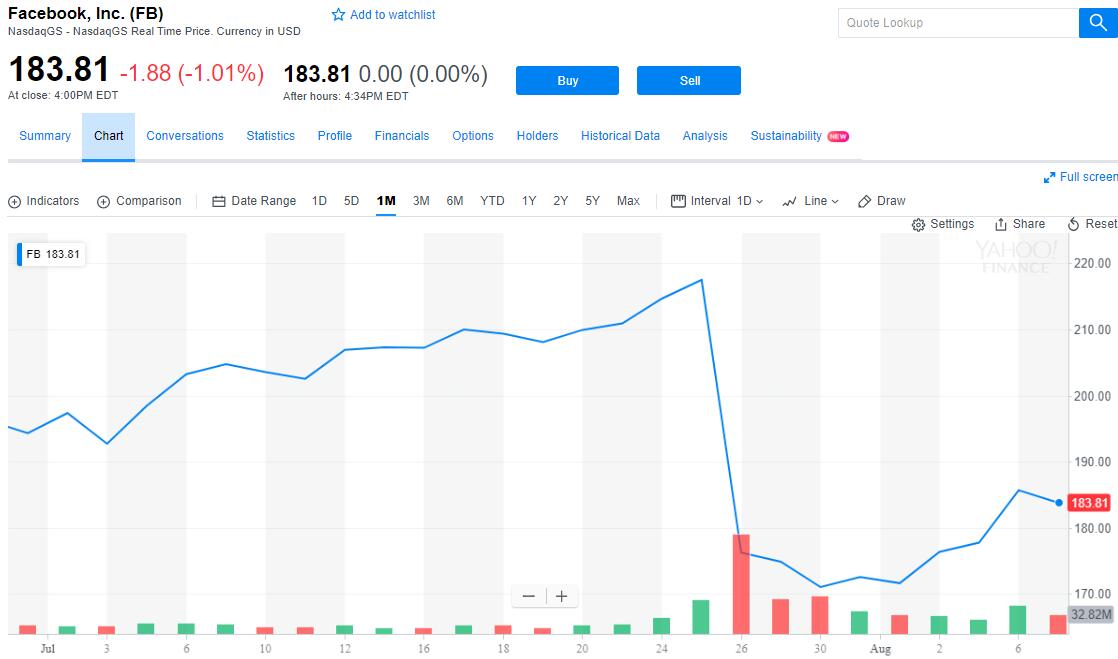Select the Max time range

(628, 201)
